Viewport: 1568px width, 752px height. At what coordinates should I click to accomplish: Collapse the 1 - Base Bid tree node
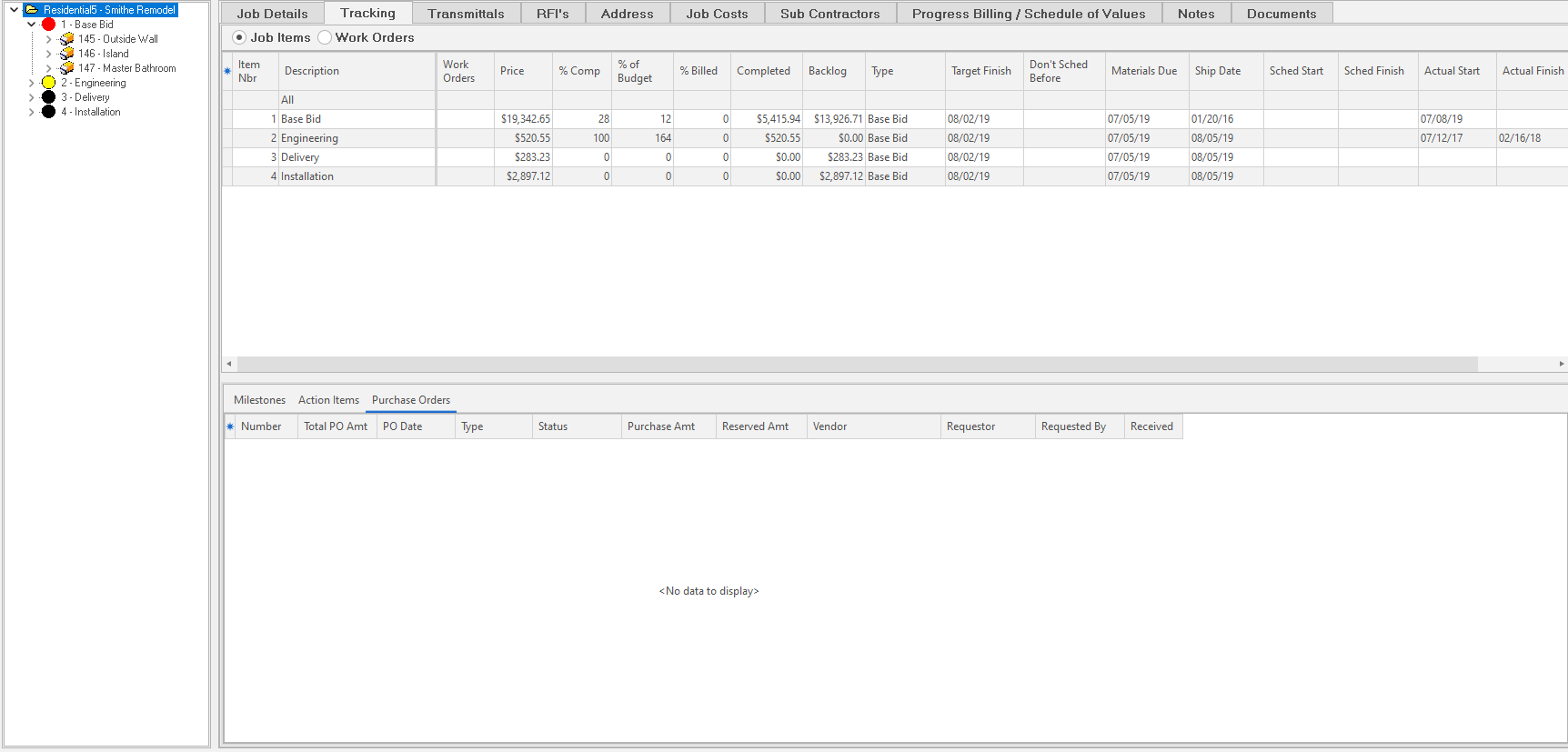pos(32,25)
